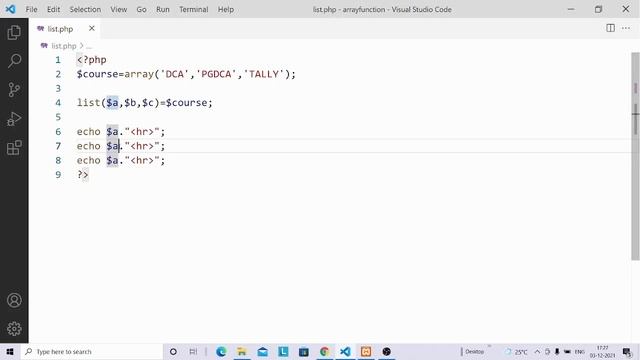
Task: Open the Manage gear icon
Action: (x=14, y=329)
